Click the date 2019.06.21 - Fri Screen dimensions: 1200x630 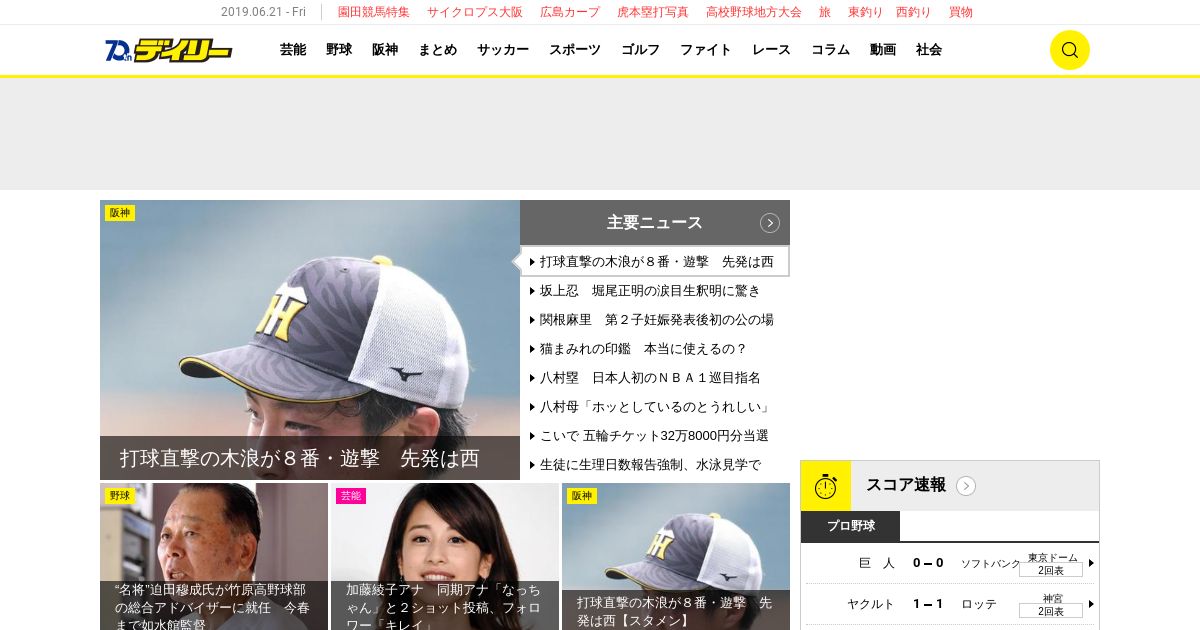tap(263, 12)
